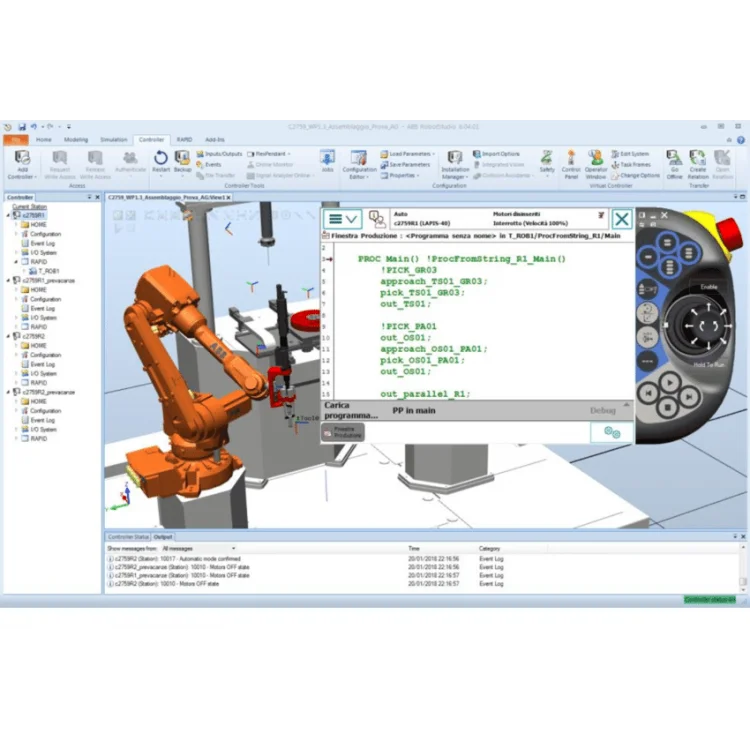Click Save Parameters in the ribbon
This screenshot has height=750, width=750.
click(x=405, y=165)
